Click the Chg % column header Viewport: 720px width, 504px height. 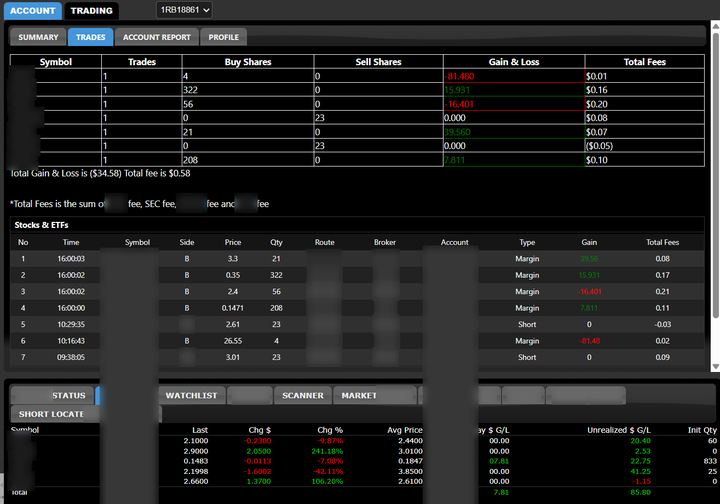click(330, 430)
